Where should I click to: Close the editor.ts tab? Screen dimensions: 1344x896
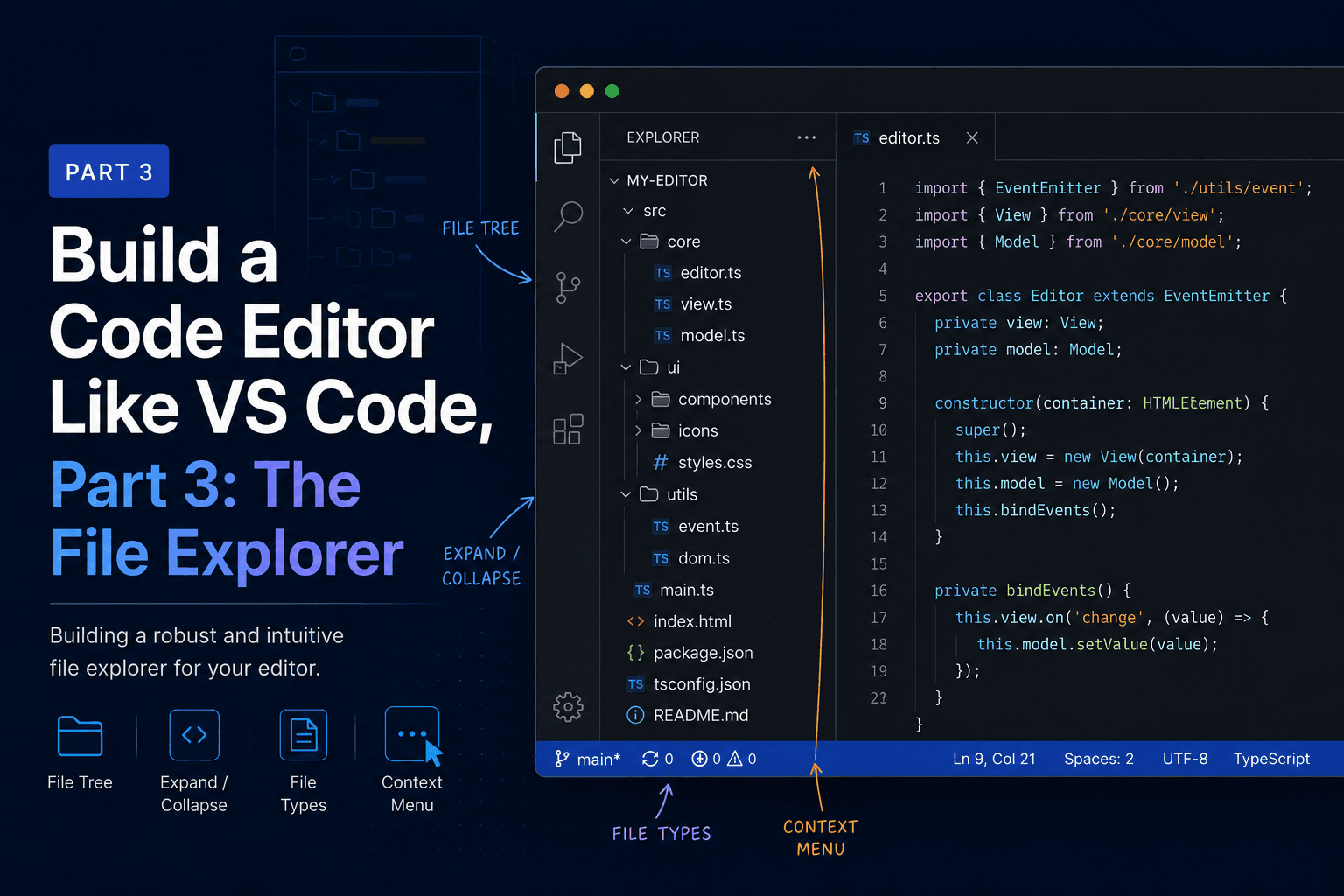972,137
